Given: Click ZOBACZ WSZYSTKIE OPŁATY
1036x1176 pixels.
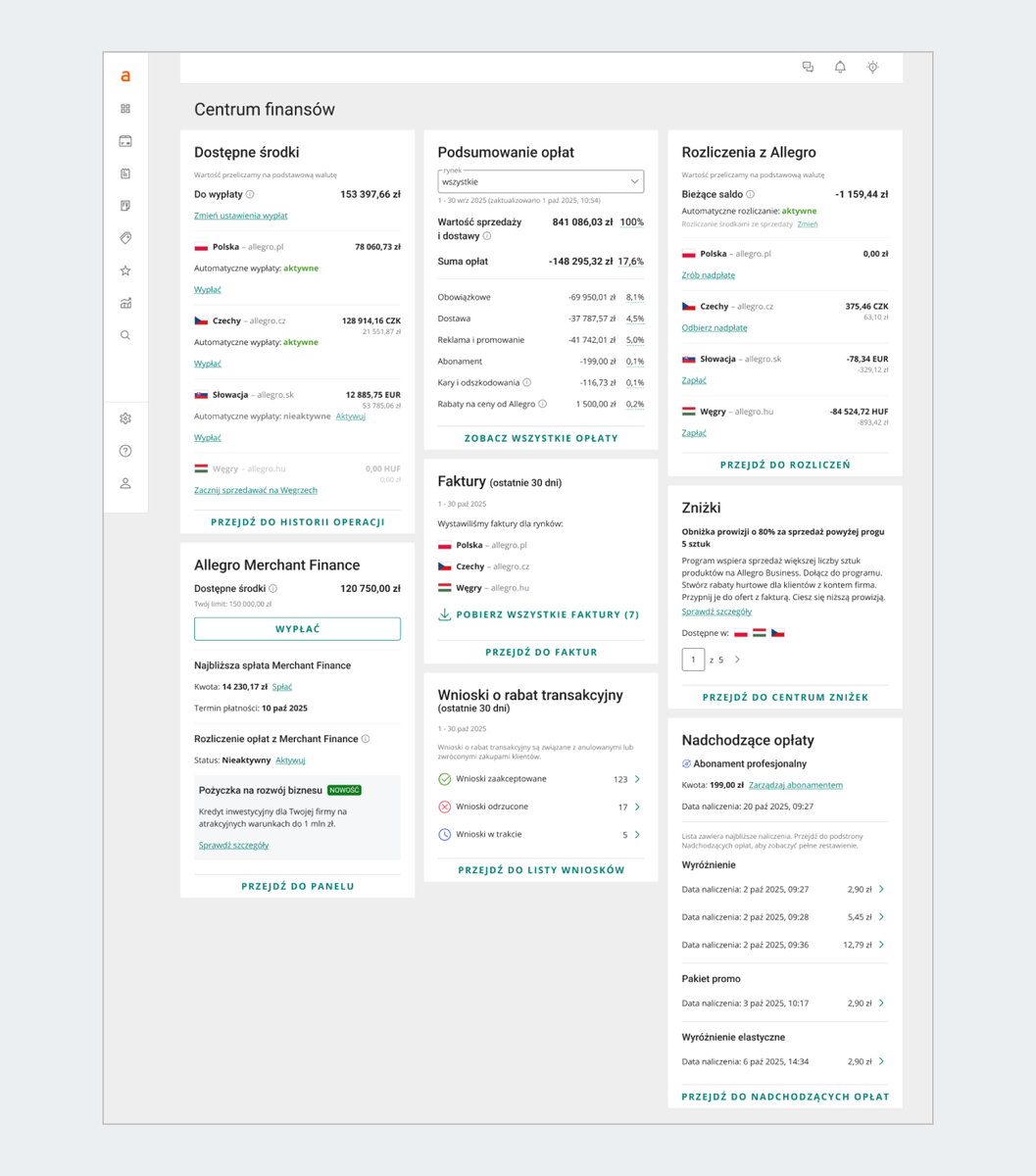Looking at the screenshot, I should (541, 438).
